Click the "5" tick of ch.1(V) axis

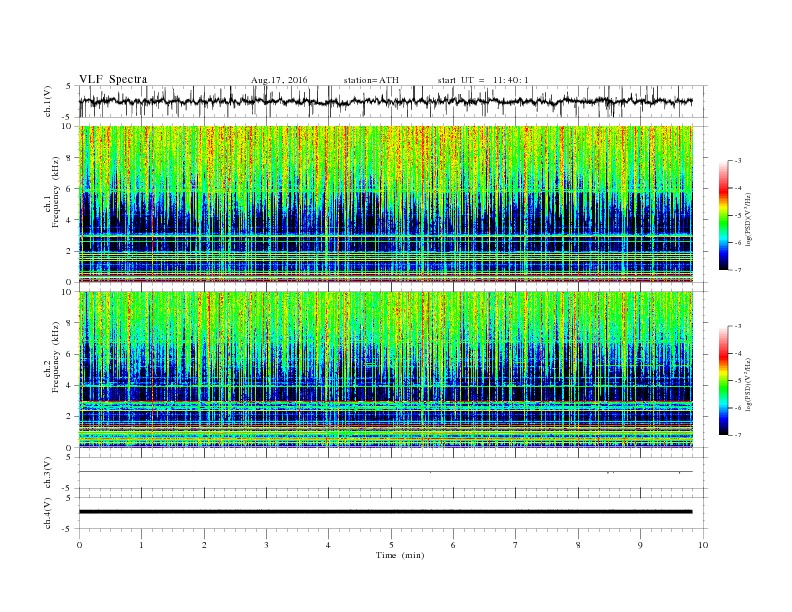[x=69, y=86]
